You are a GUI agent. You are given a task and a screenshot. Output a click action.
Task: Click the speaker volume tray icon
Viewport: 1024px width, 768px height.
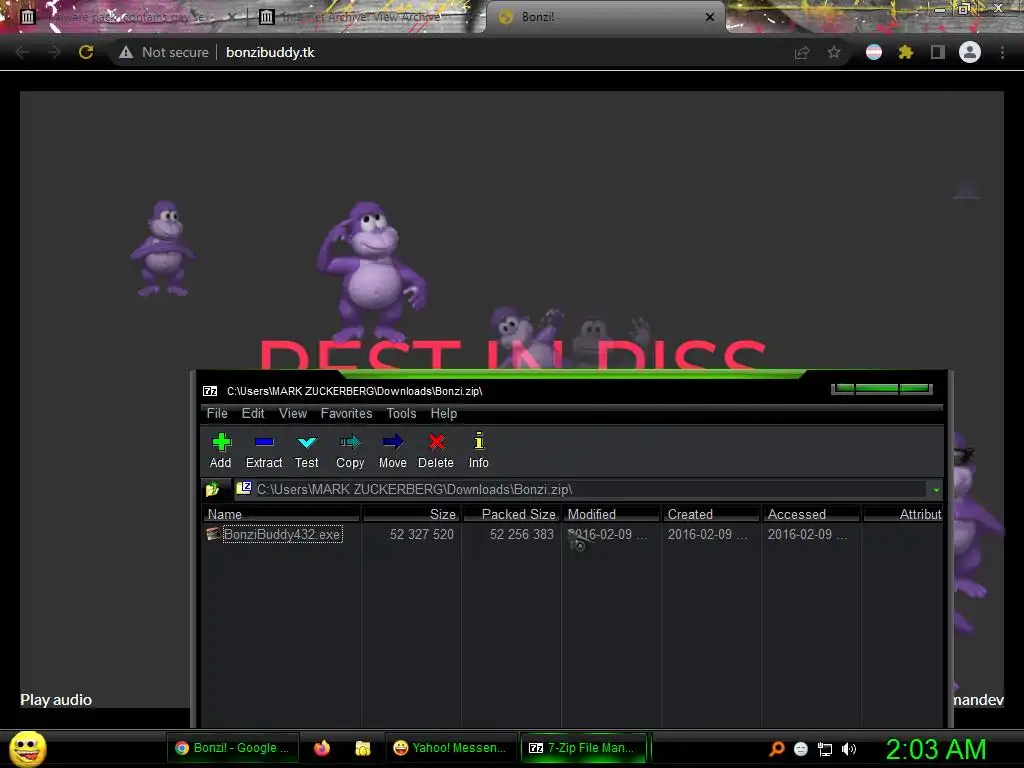848,749
